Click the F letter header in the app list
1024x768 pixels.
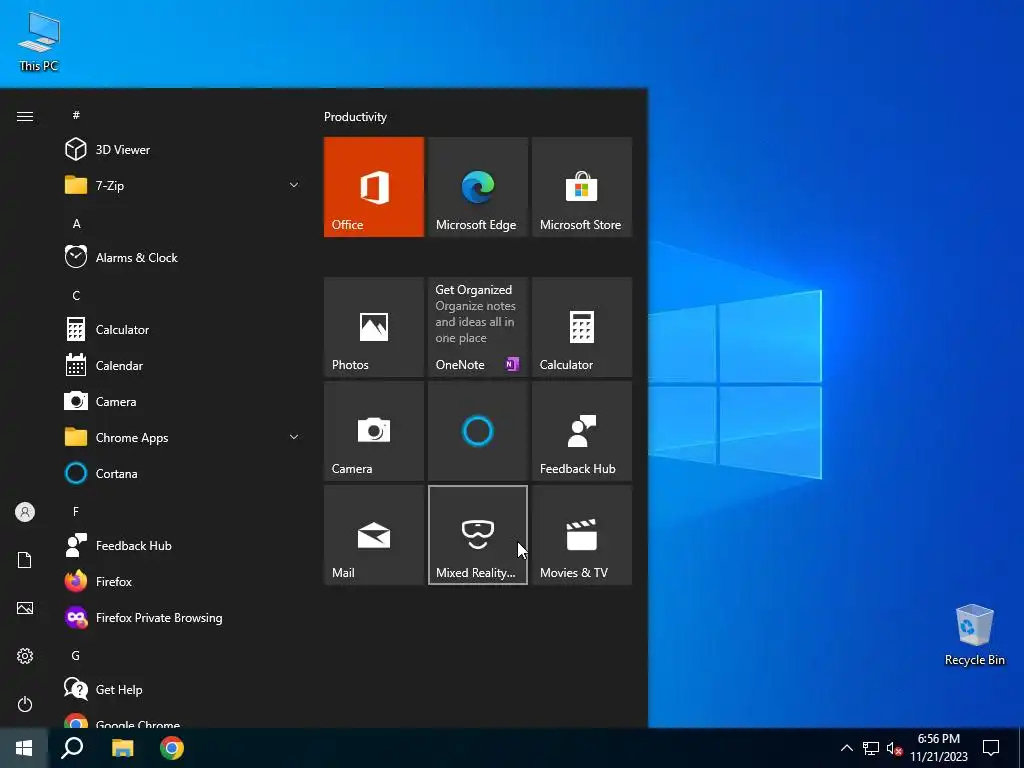point(76,511)
